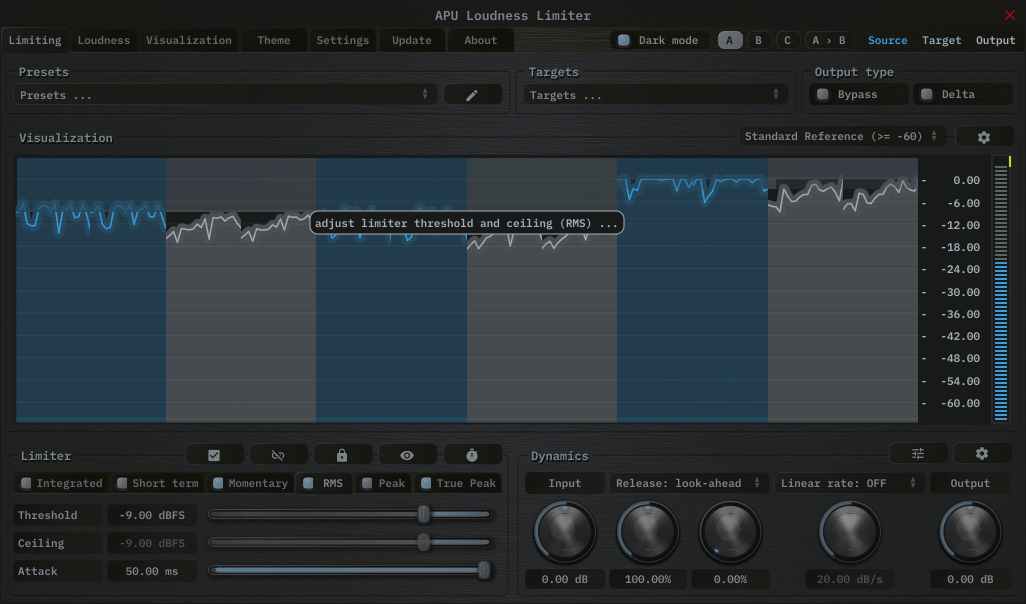Enable the Bypass output checkbox
Image resolution: width=1026 pixels, height=604 pixels.
(823, 95)
